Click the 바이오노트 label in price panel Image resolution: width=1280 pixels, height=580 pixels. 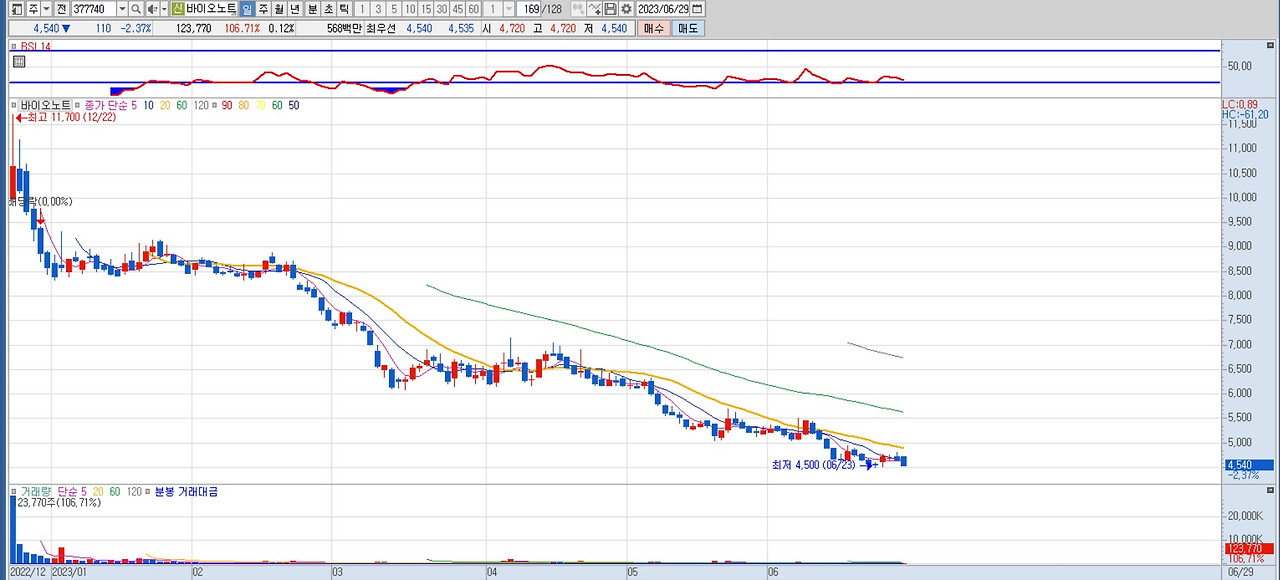[45, 105]
